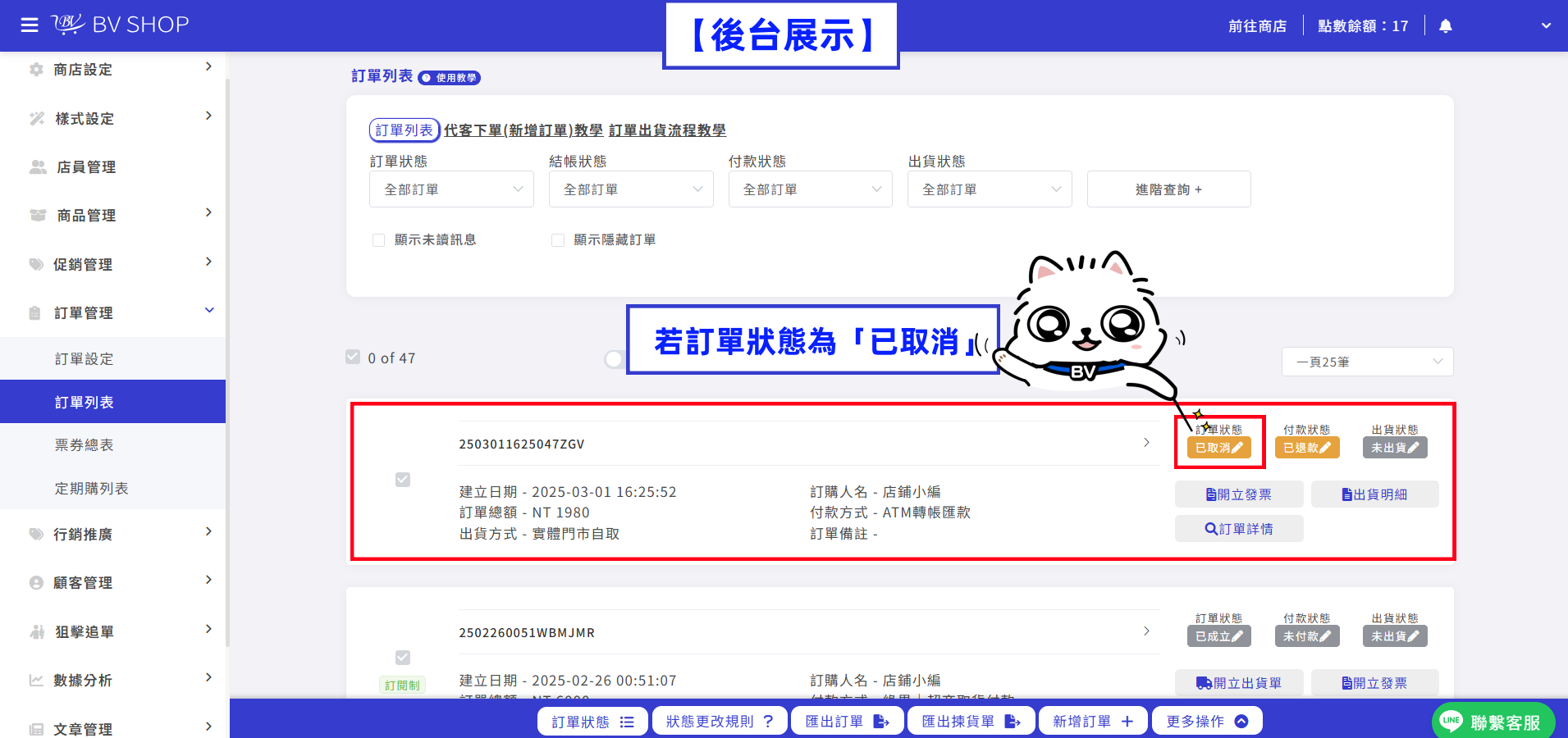Image resolution: width=1568 pixels, height=738 pixels.
Task: Toggle checkbox for order 2502260051WBMJMR
Action: click(x=403, y=658)
